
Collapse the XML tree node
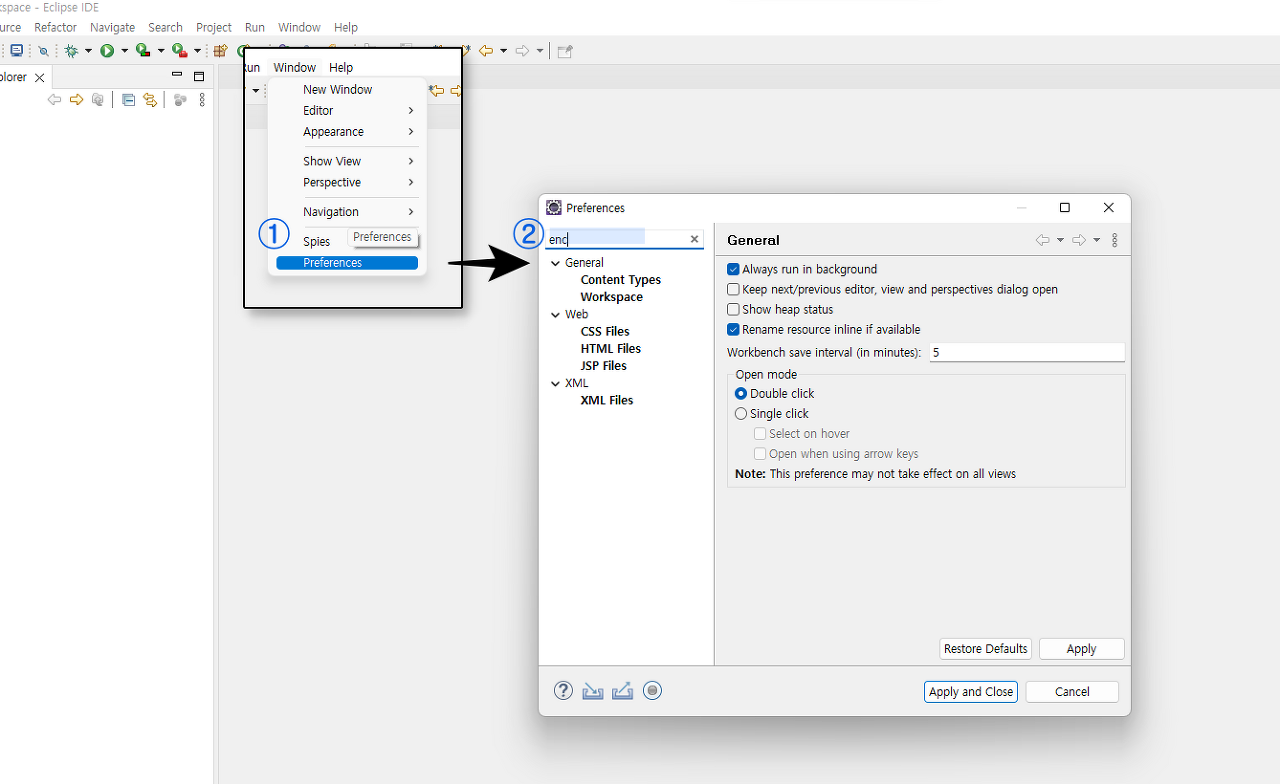(x=556, y=383)
